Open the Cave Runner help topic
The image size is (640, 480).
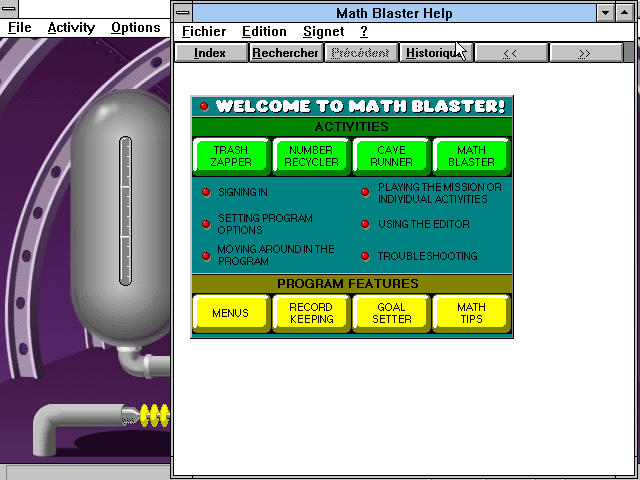point(391,156)
